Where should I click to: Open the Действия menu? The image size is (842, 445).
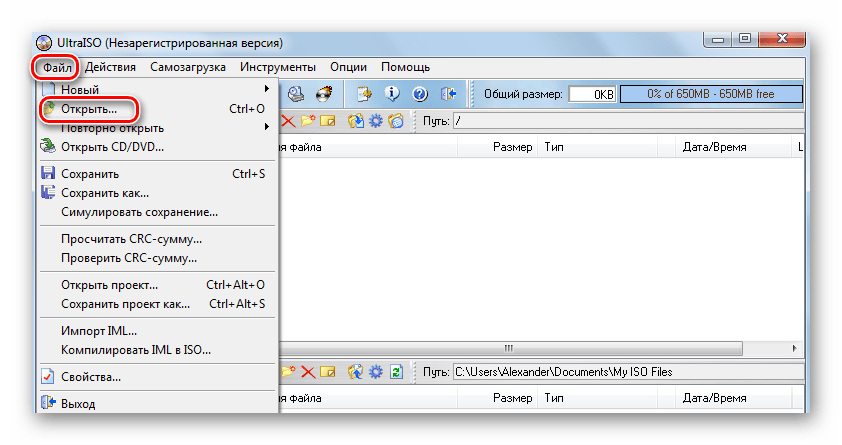pyautogui.click(x=110, y=67)
